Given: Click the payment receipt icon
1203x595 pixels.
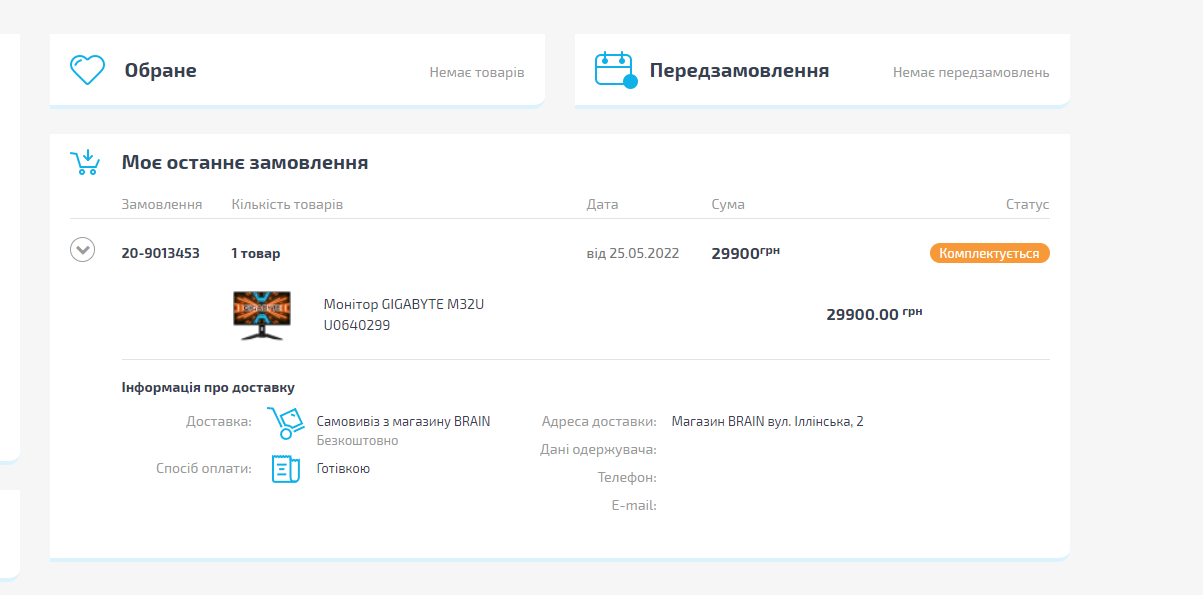Looking at the screenshot, I should coord(286,469).
